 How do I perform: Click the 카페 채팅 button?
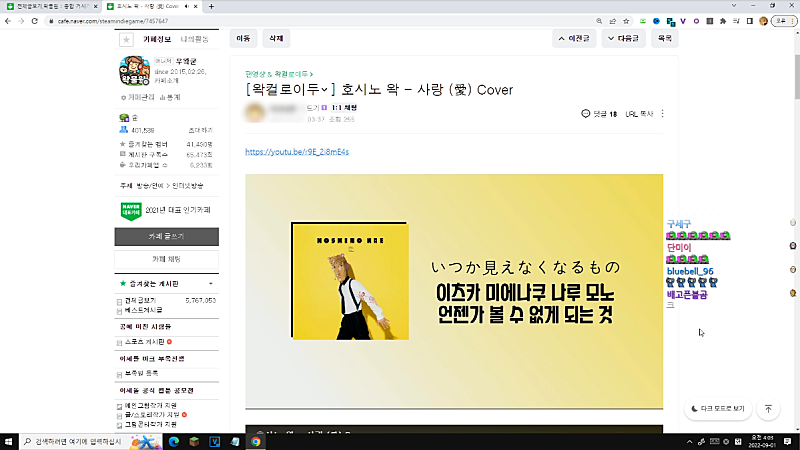click(166, 259)
